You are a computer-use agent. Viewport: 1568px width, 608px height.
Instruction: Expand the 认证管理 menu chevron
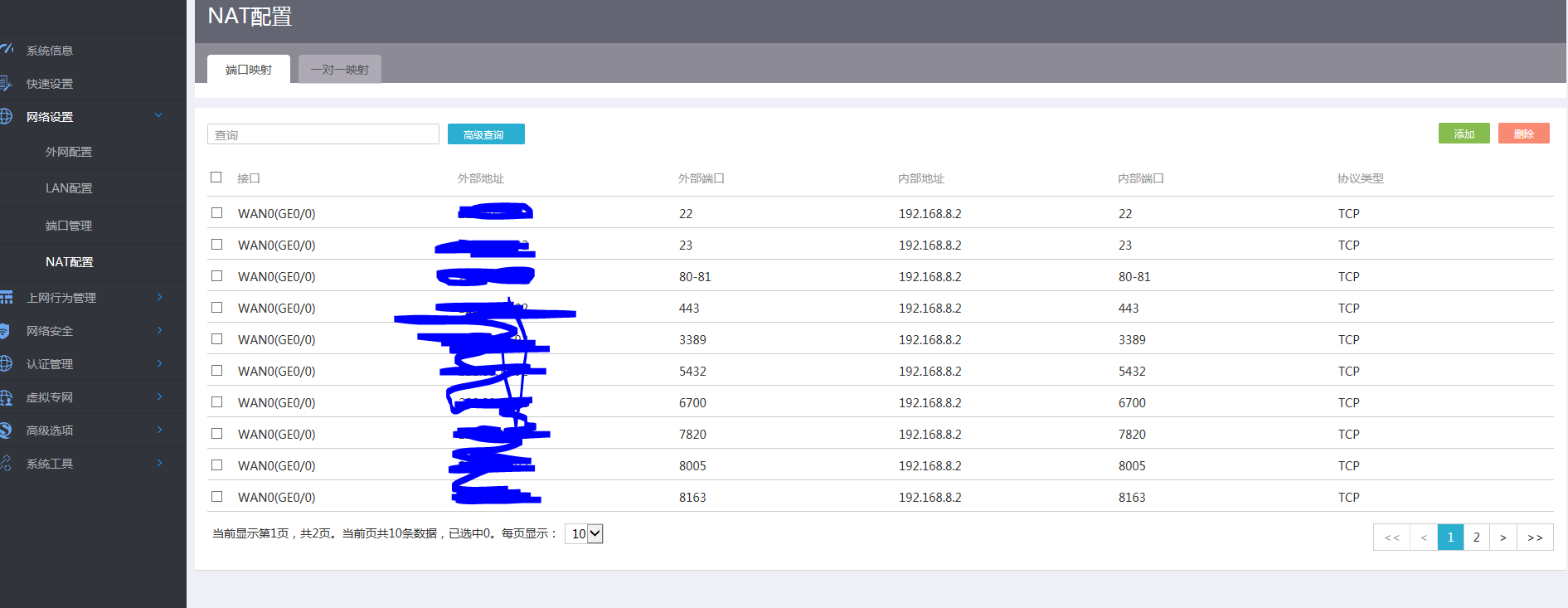159,363
